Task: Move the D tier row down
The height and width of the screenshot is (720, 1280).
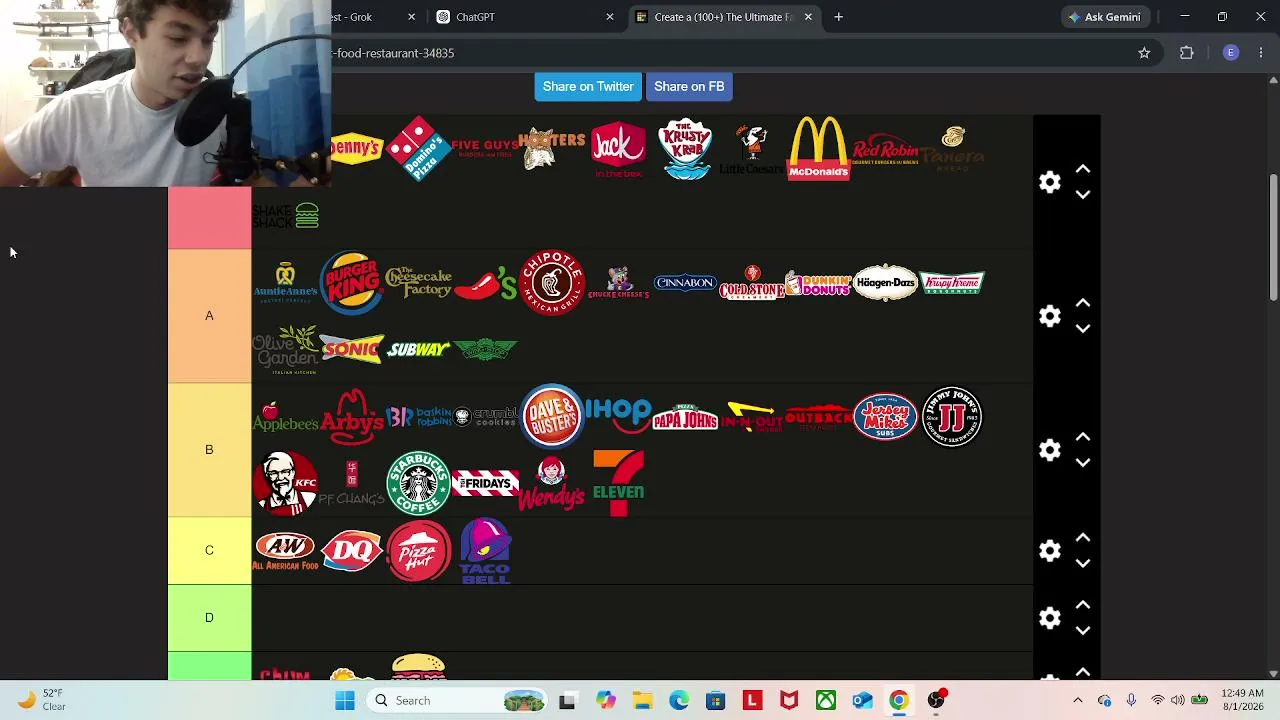Action: pos(1083,631)
